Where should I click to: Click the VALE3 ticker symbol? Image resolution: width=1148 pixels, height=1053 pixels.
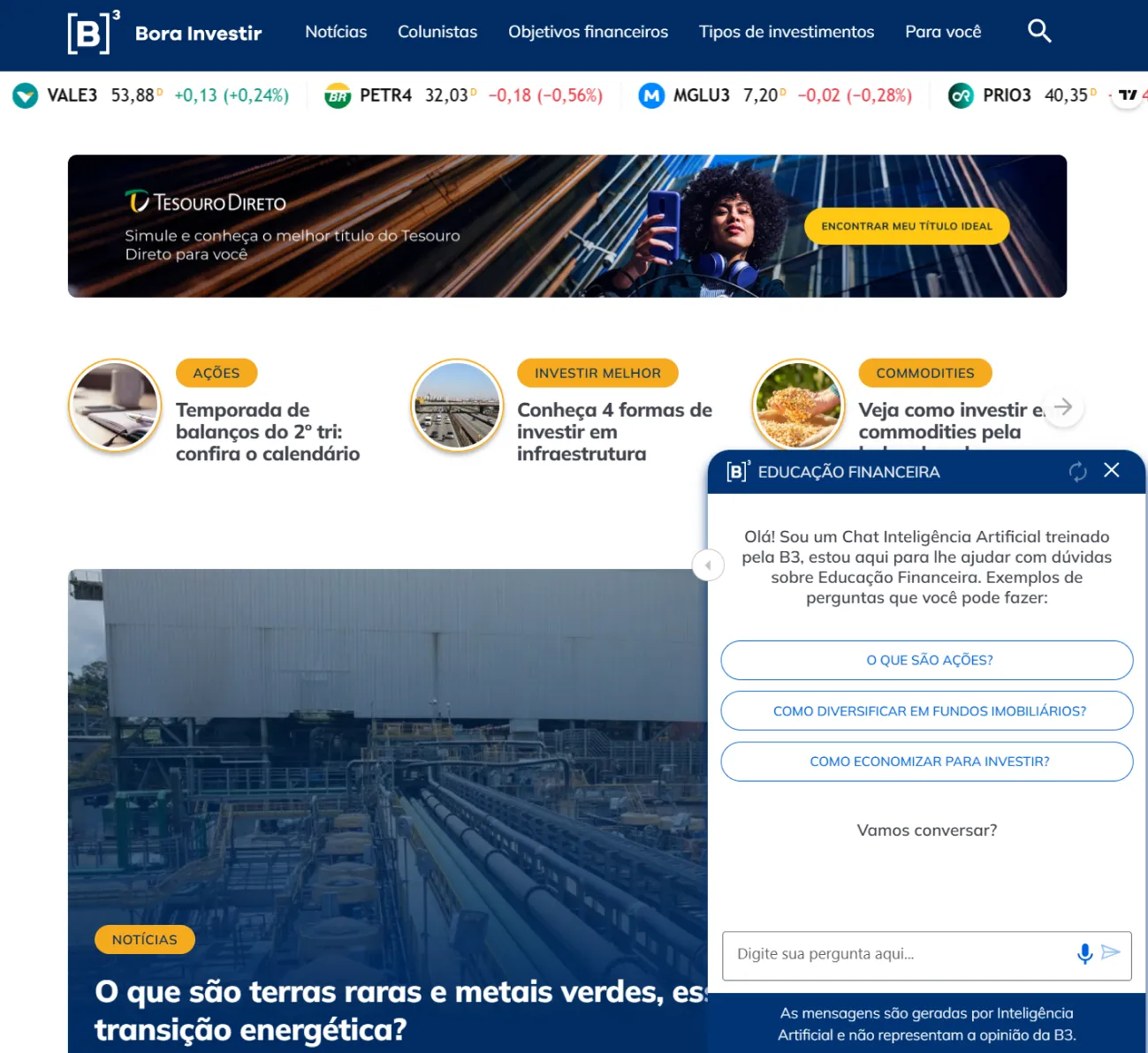[72, 95]
